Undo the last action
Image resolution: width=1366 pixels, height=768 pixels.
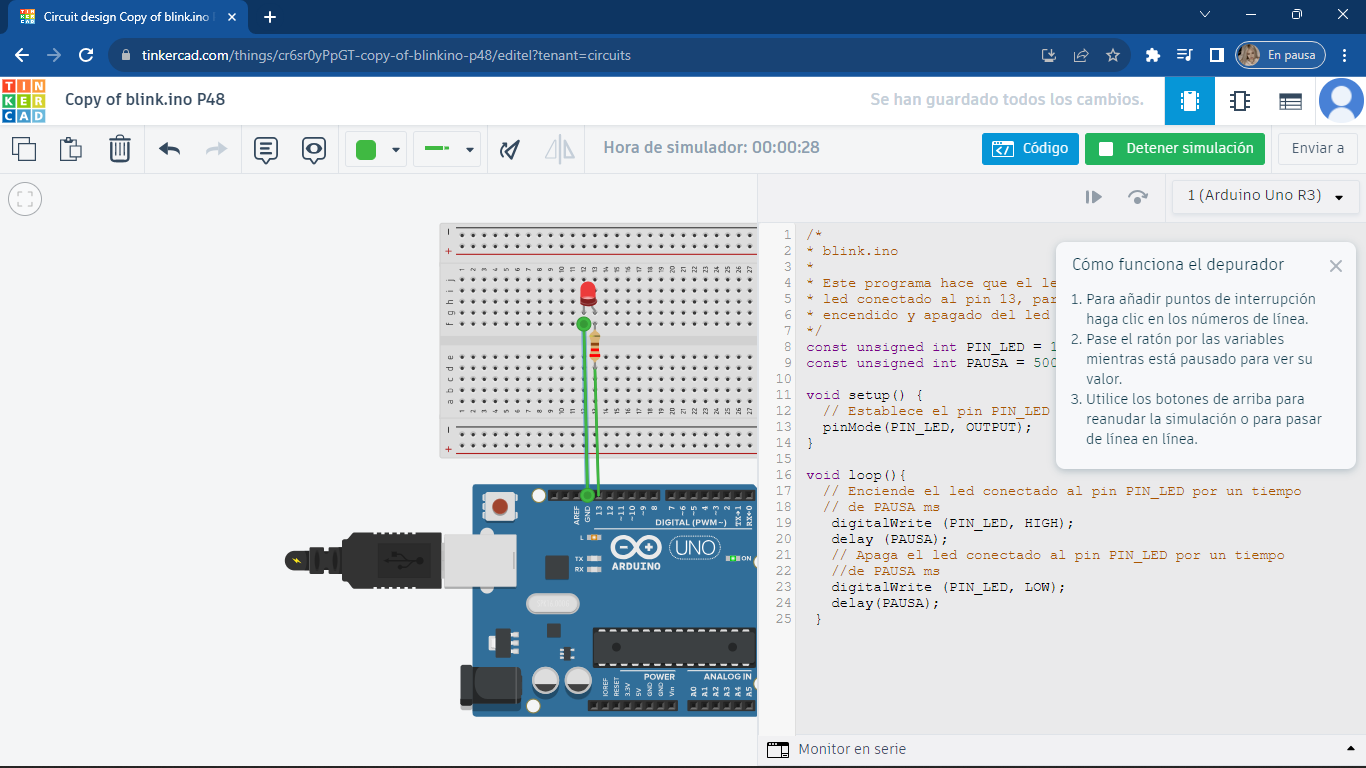pos(170,149)
